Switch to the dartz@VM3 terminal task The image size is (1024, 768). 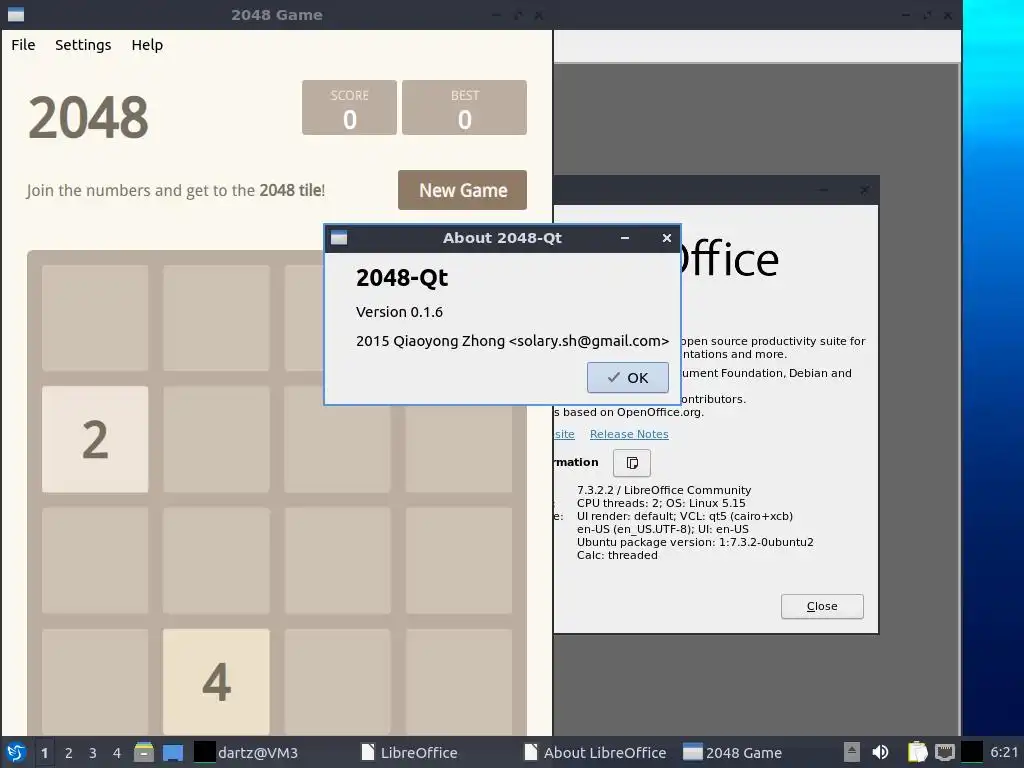coord(247,752)
